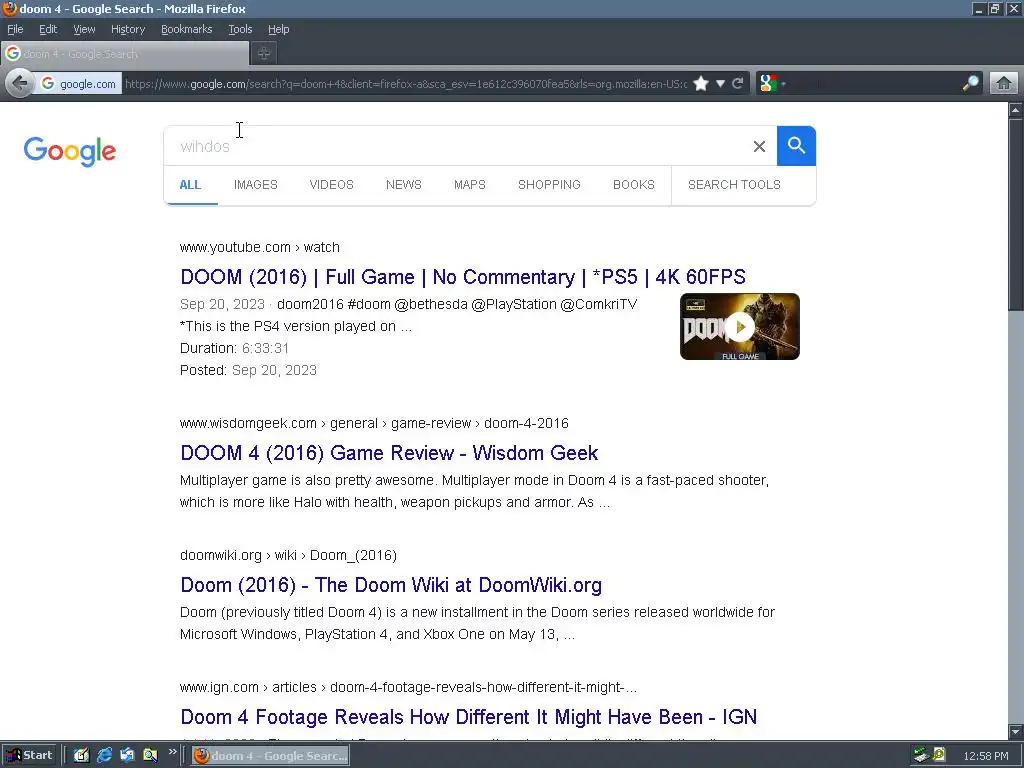The height and width of the screenshot is (768, 1024).
Task: Open Search Tools options
Action: click(x=734, y=185)
